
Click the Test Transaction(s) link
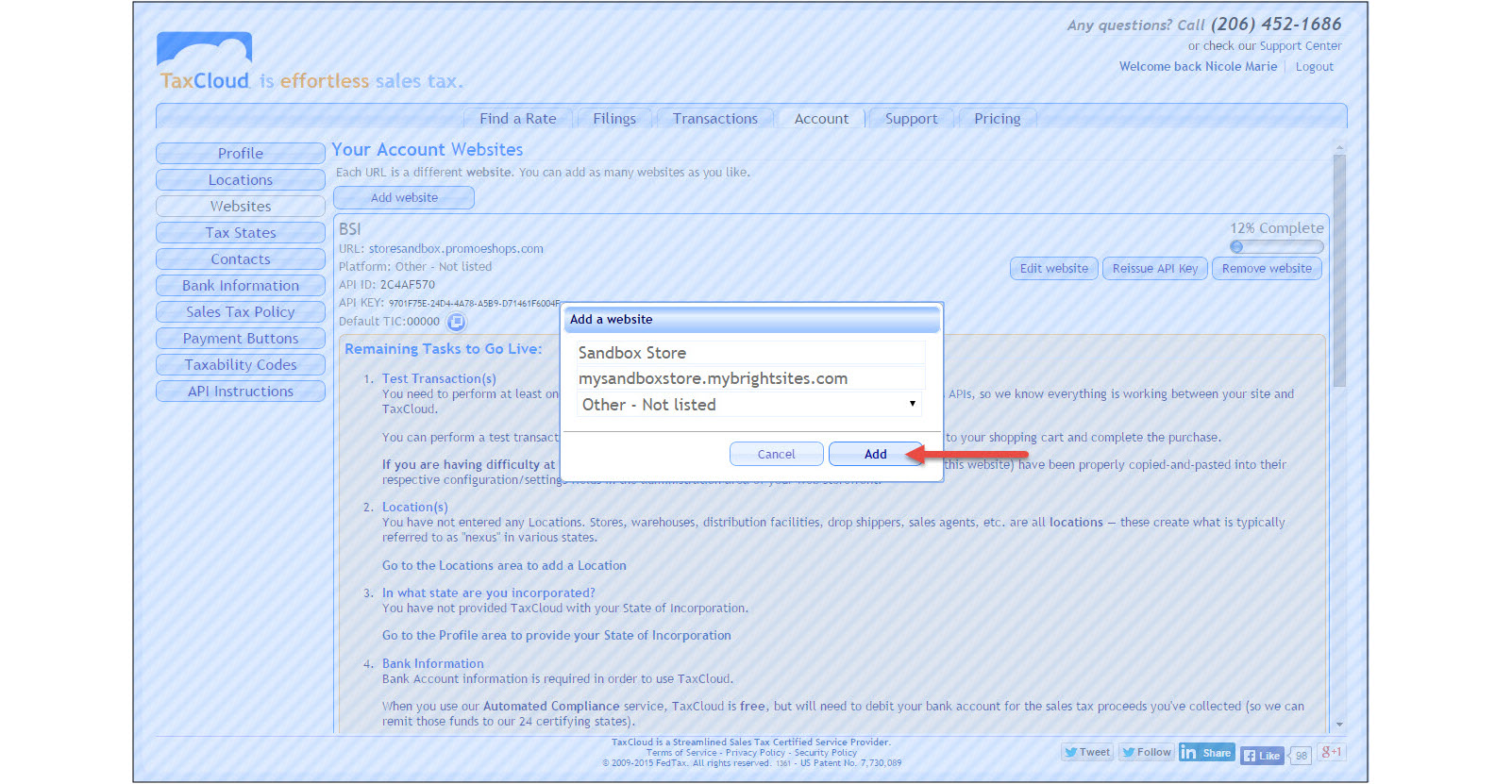click(439, 378)
